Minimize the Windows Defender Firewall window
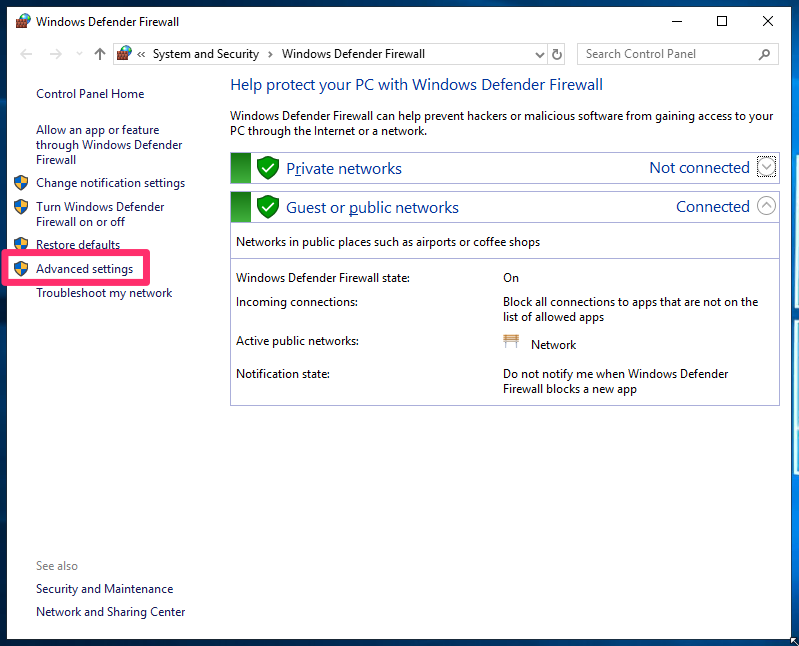The image size is (799, 646). tap(677, 21)
